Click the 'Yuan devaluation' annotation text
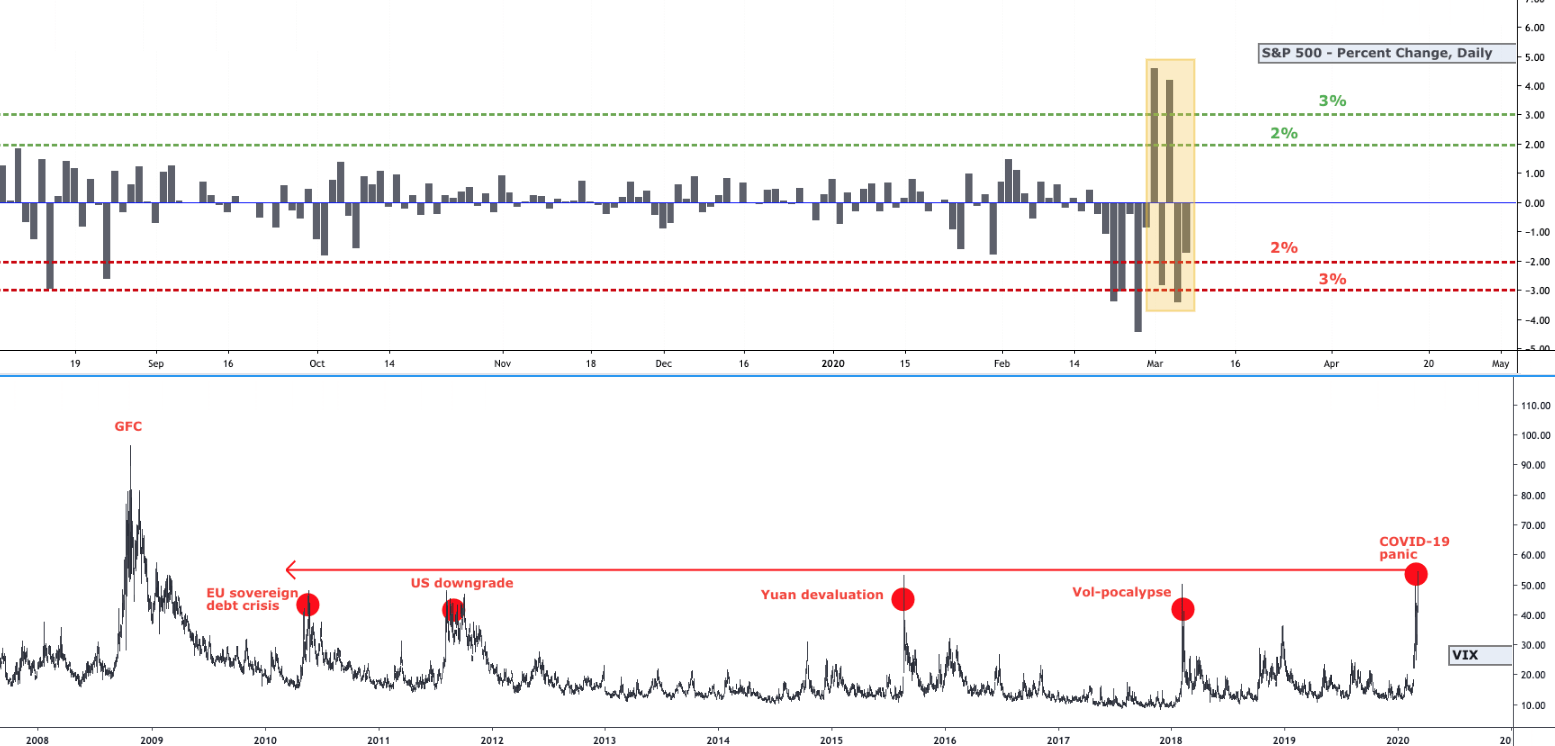The width and height of the screenshot is (1555, 746). [x=822, y=595]
